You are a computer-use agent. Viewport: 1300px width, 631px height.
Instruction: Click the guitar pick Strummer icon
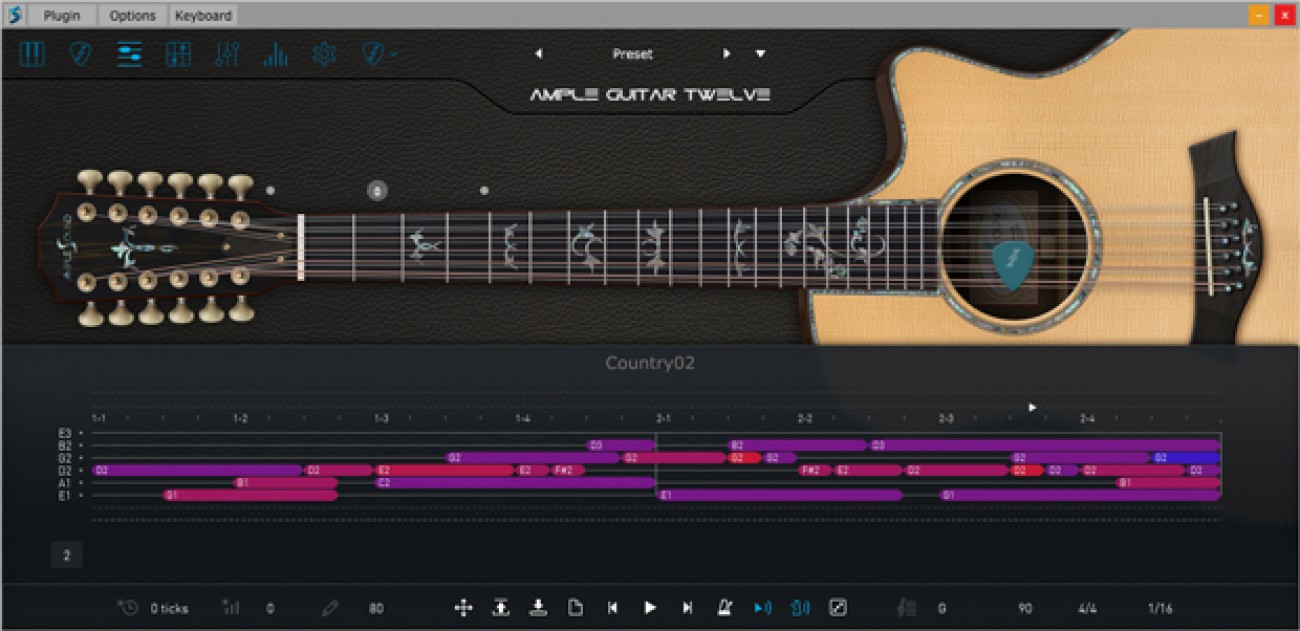(81, 54)
